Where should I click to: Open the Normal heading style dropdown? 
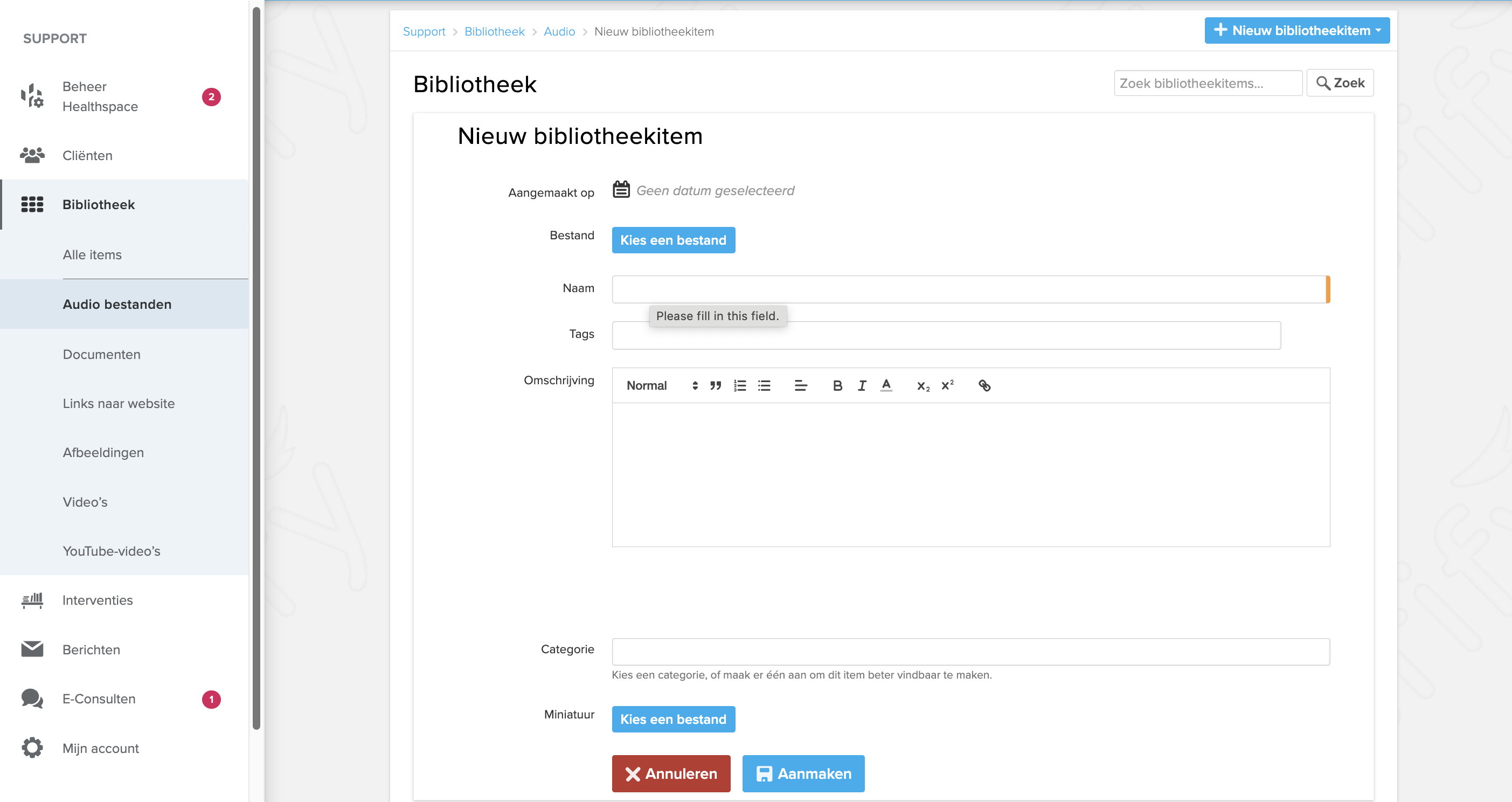click(662, 386)
